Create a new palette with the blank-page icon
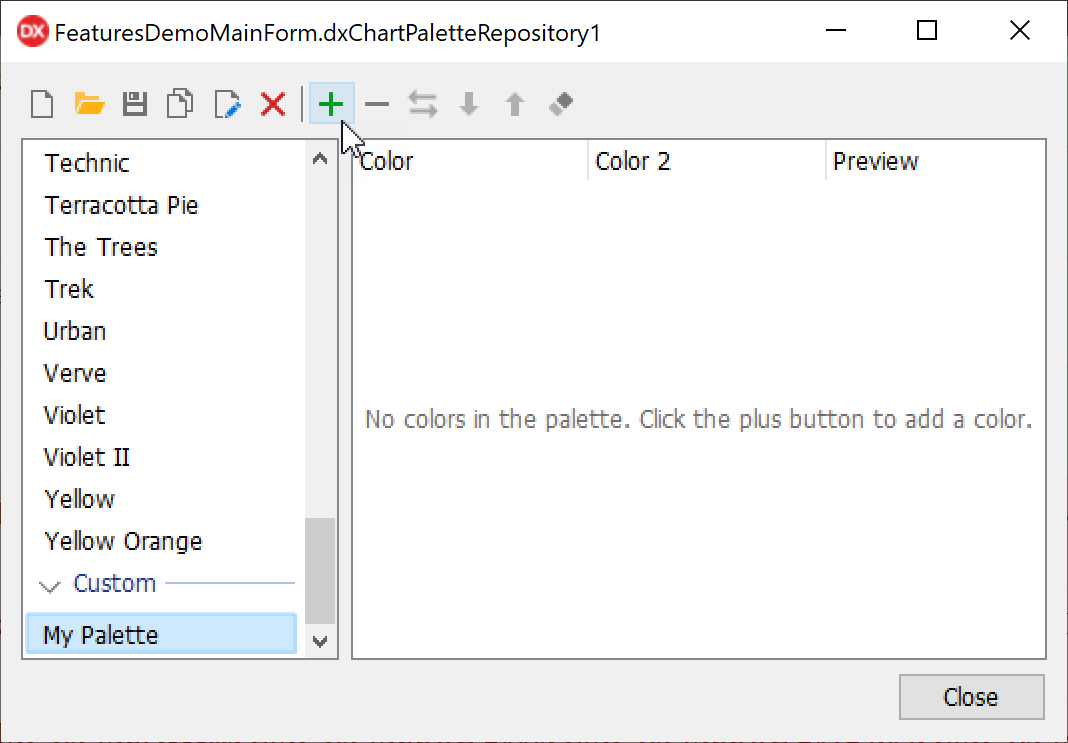The height and width of the screenshot is (743, 1068). [41, 104]
